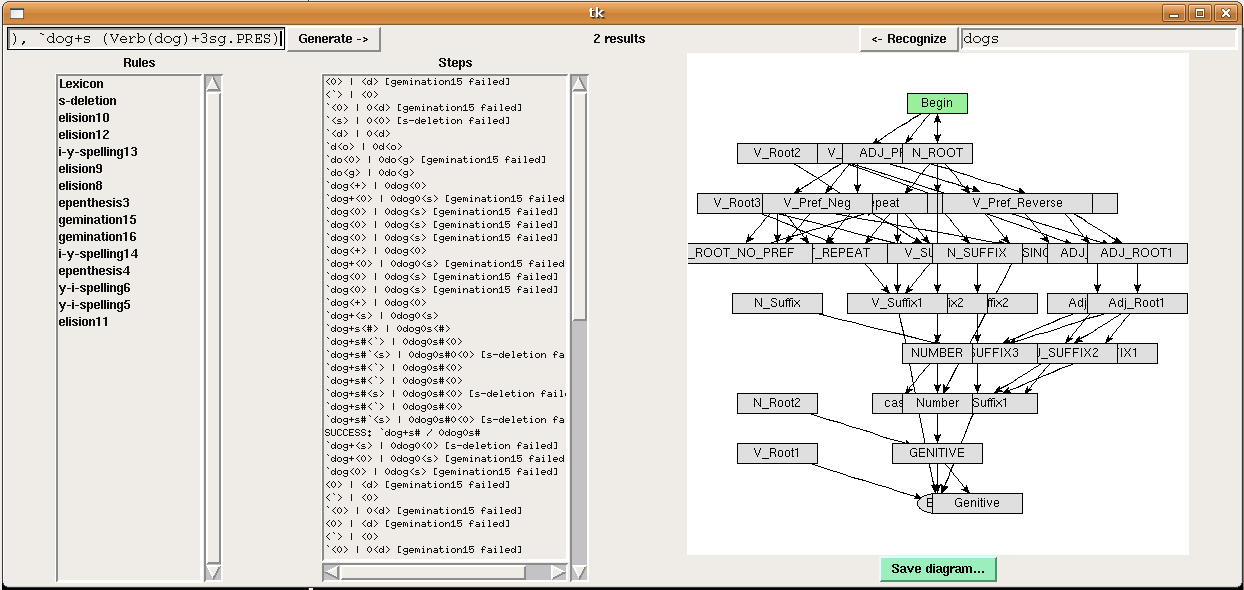Click the word input field containing 'dogs'
Screen dimensions: 1244x590
point(1097,39)
